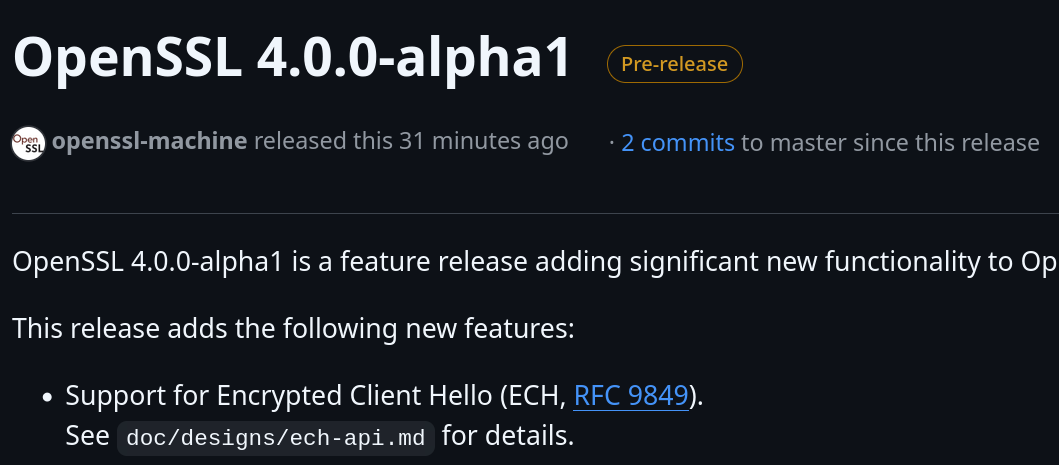Click the OpenSSL avatar logo icon
The image size is (1059, 465).
[28, 143]
